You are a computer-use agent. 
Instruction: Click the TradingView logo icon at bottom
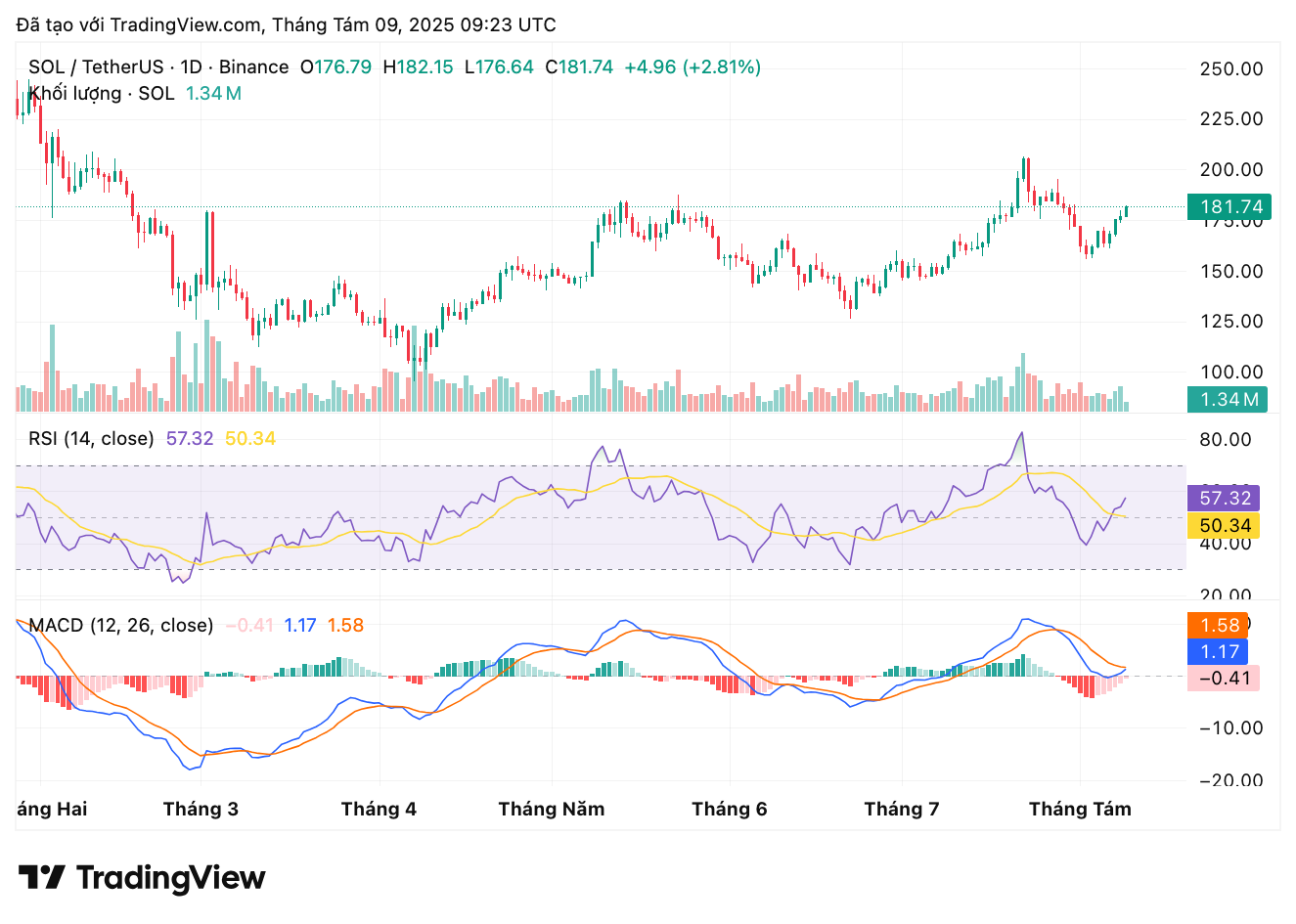click(41, 877)
